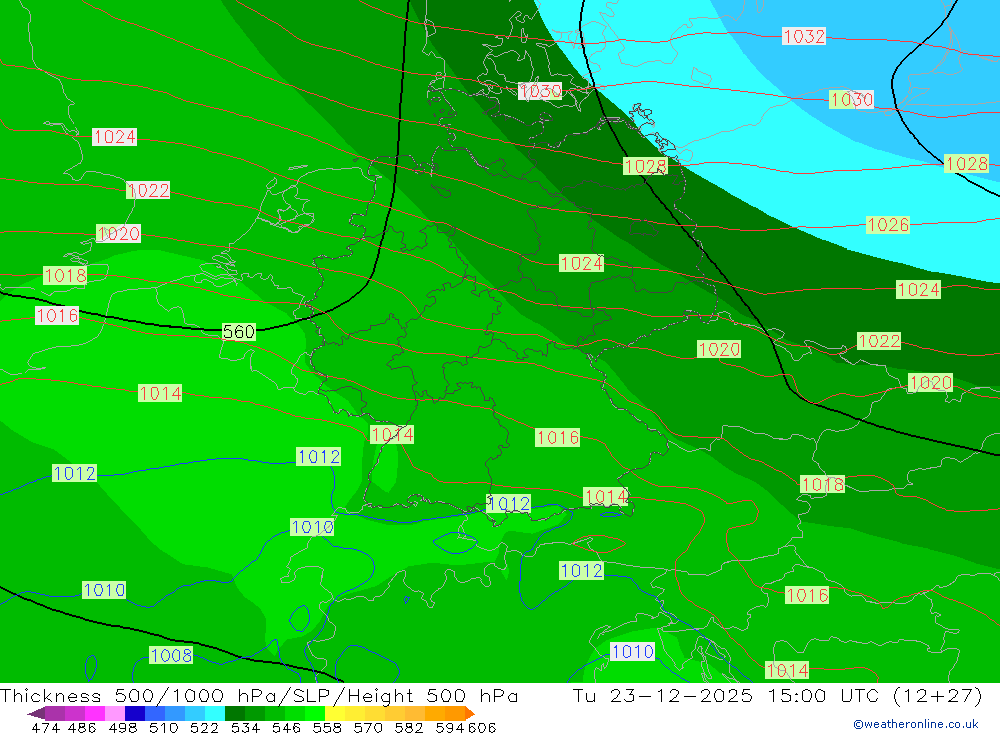Click the 1030 label with white background over Denmark

[x=540, y=91]
